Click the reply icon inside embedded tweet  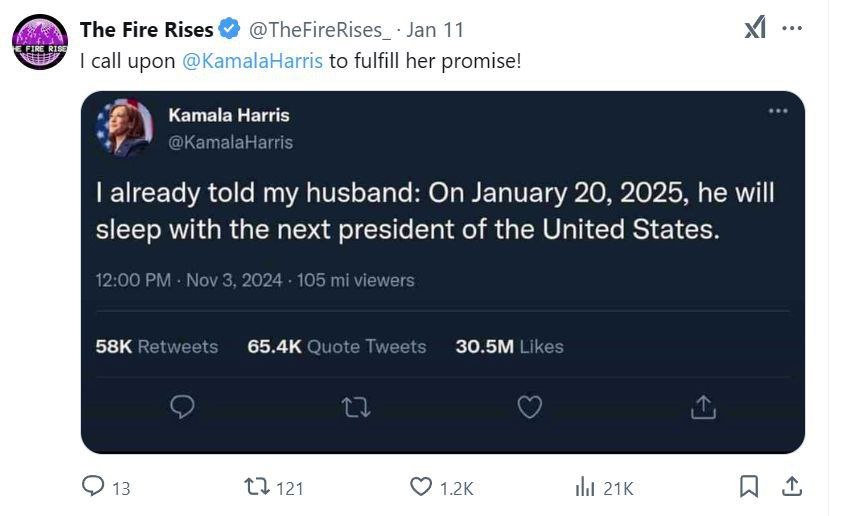click(182, 406)
